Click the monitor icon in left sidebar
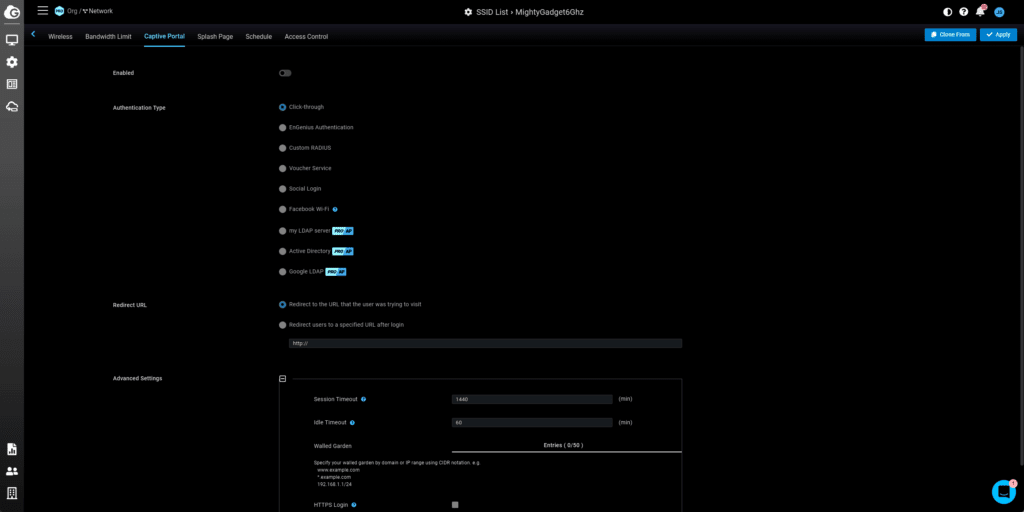1024x512 pixels. click(x=12, y=40)
